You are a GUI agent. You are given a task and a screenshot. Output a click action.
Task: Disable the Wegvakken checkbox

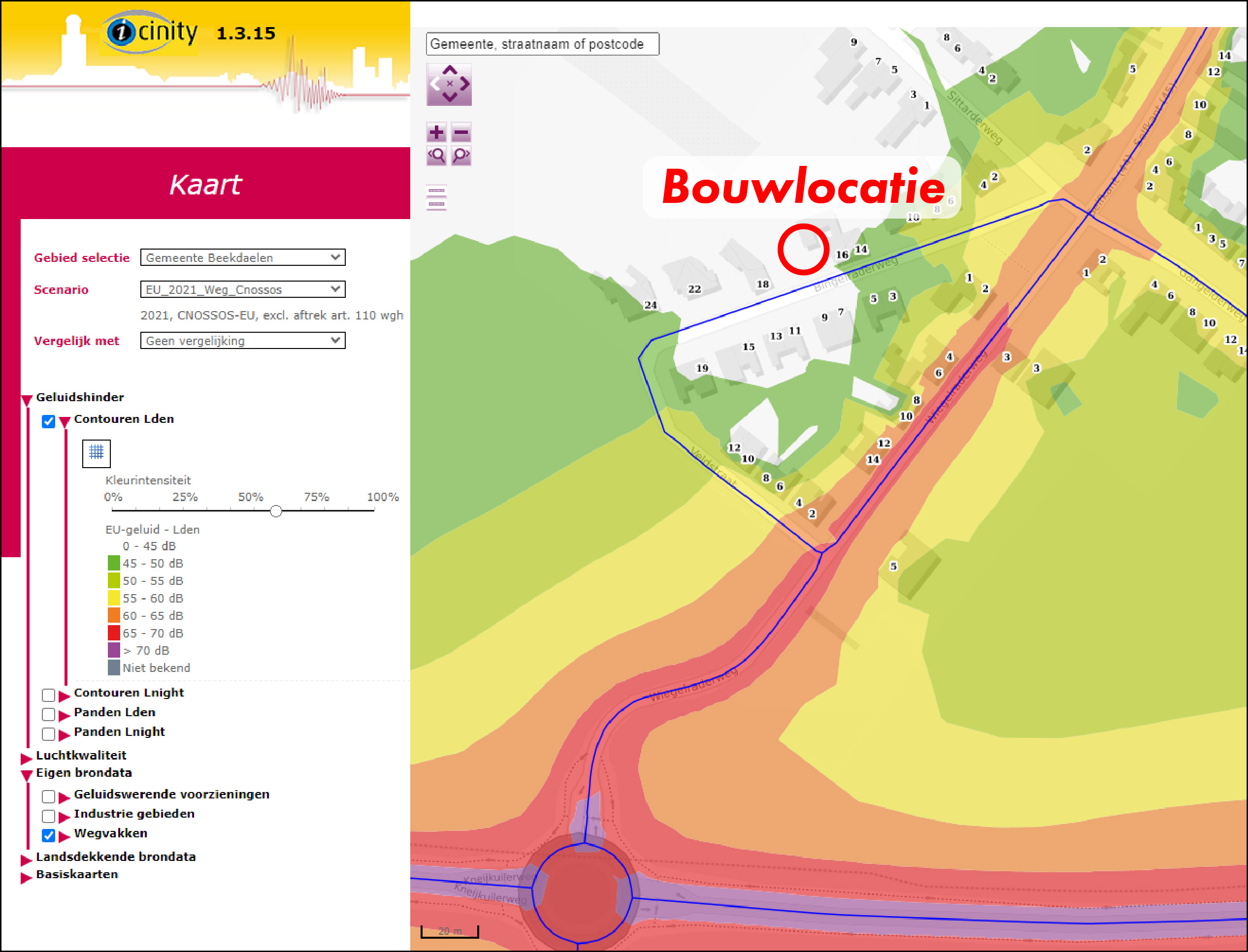48,835
